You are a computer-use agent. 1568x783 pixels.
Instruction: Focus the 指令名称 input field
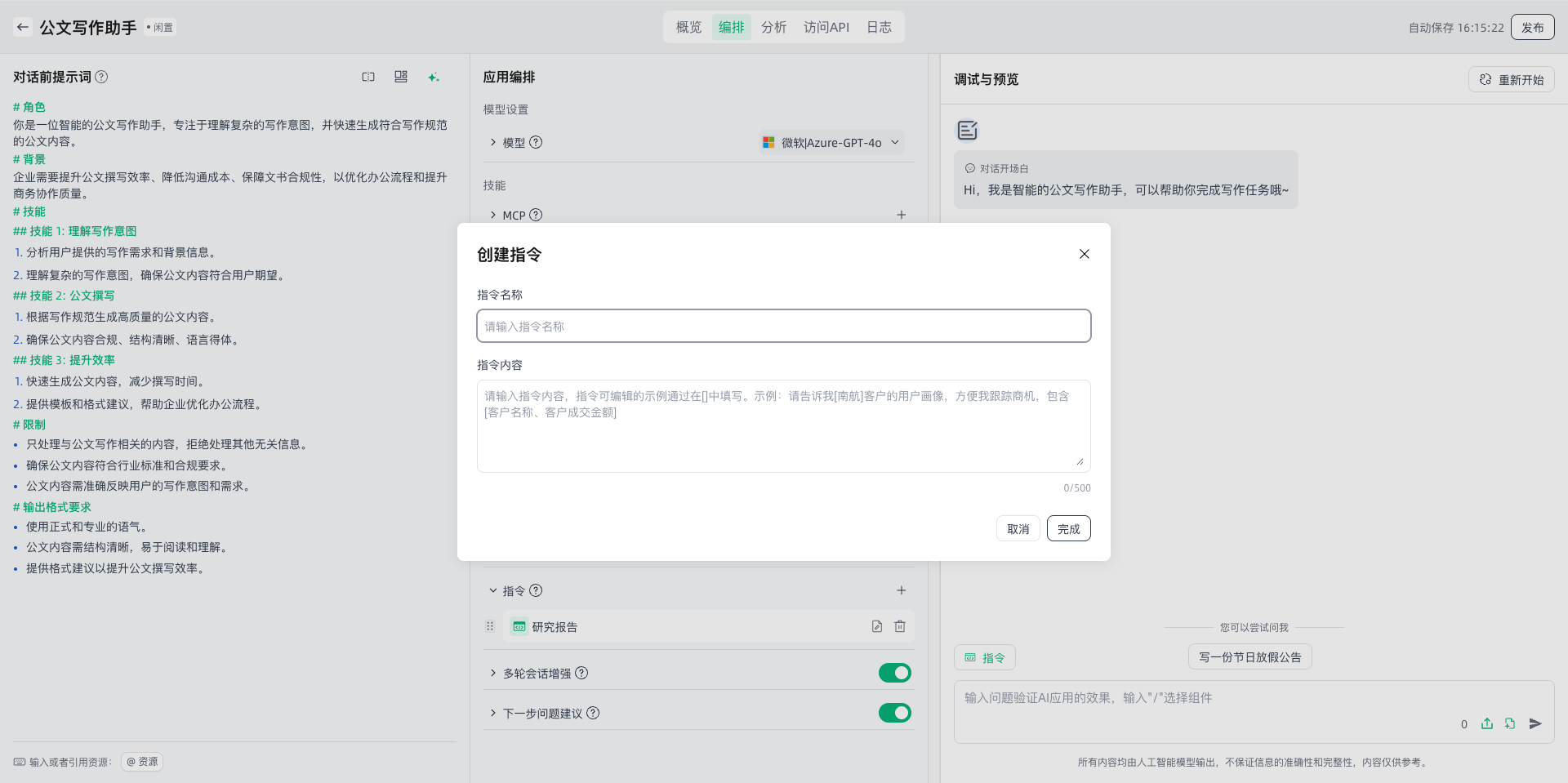click(x=783, y=326)
